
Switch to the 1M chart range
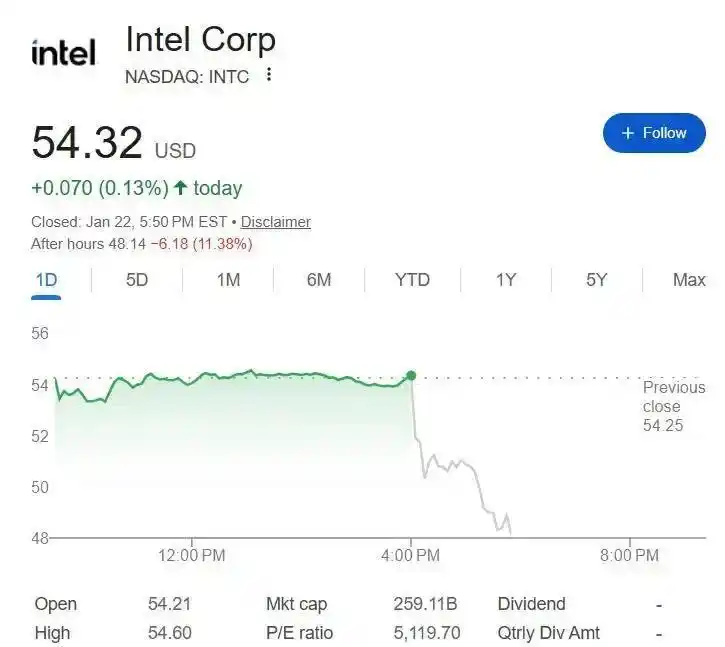pos(228,280)
